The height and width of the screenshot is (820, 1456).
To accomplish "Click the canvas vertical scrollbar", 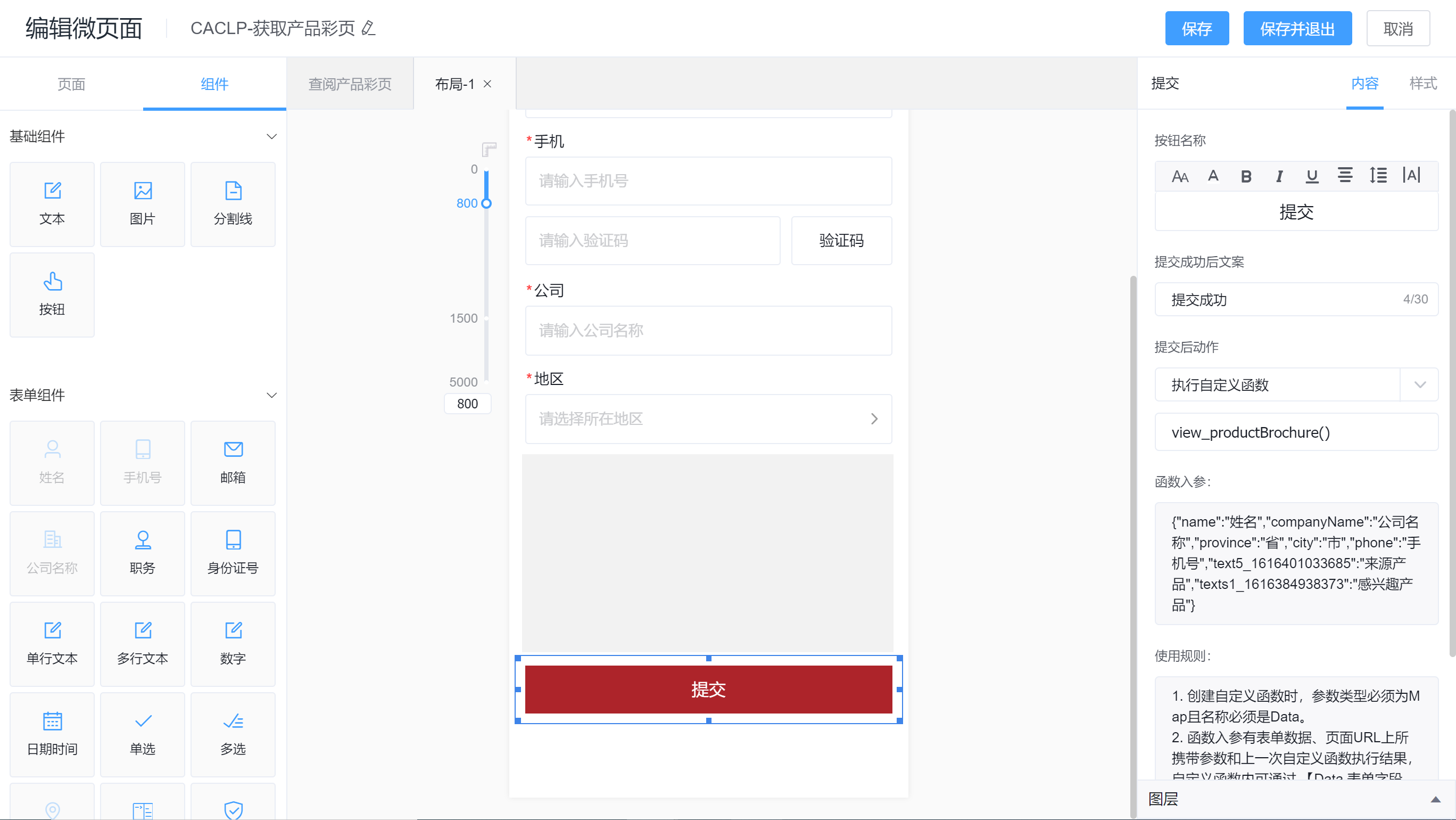I will pyautogui.click(x=1132, y=546).
